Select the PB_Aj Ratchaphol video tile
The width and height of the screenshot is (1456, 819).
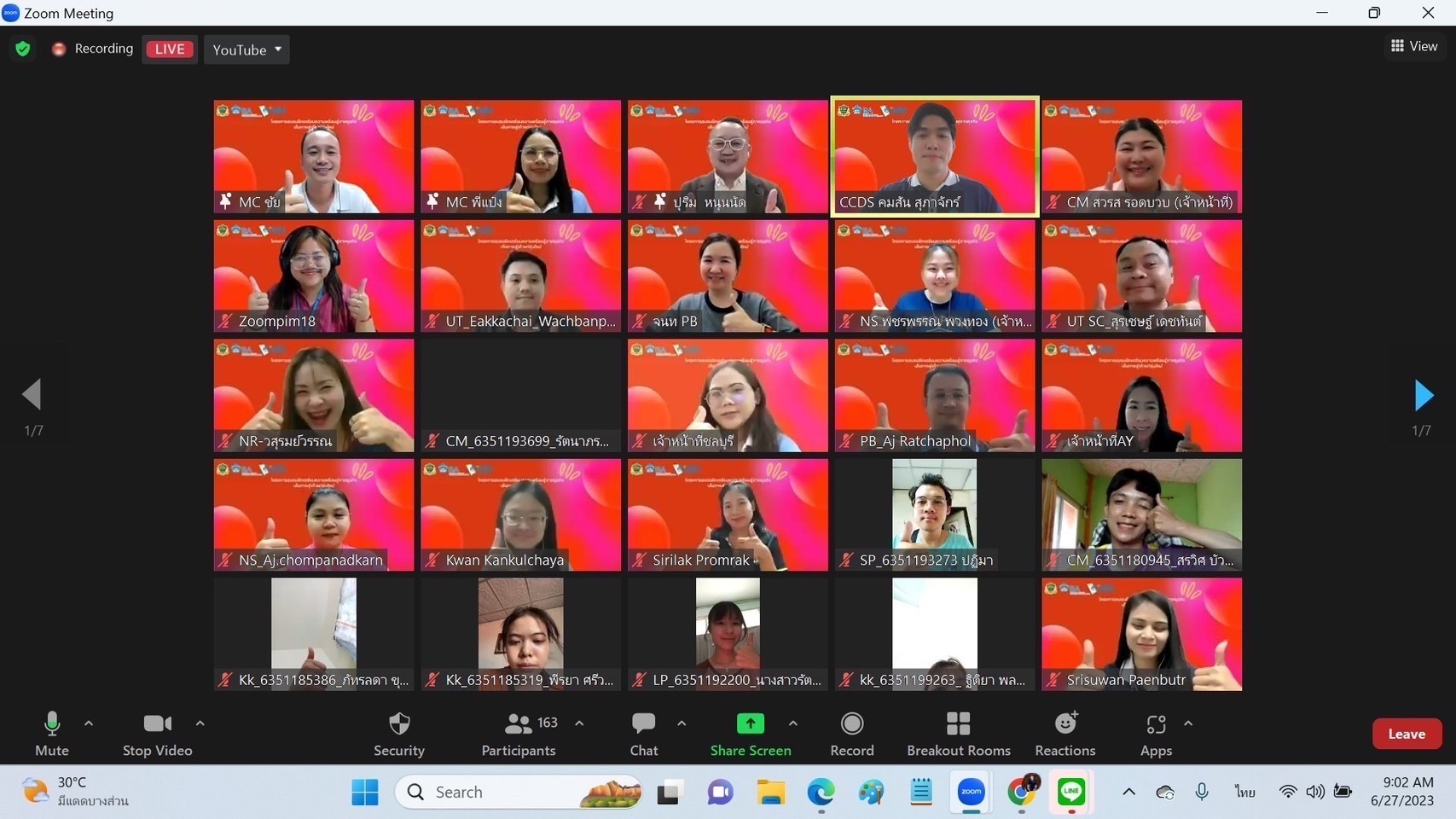[935, 396]
